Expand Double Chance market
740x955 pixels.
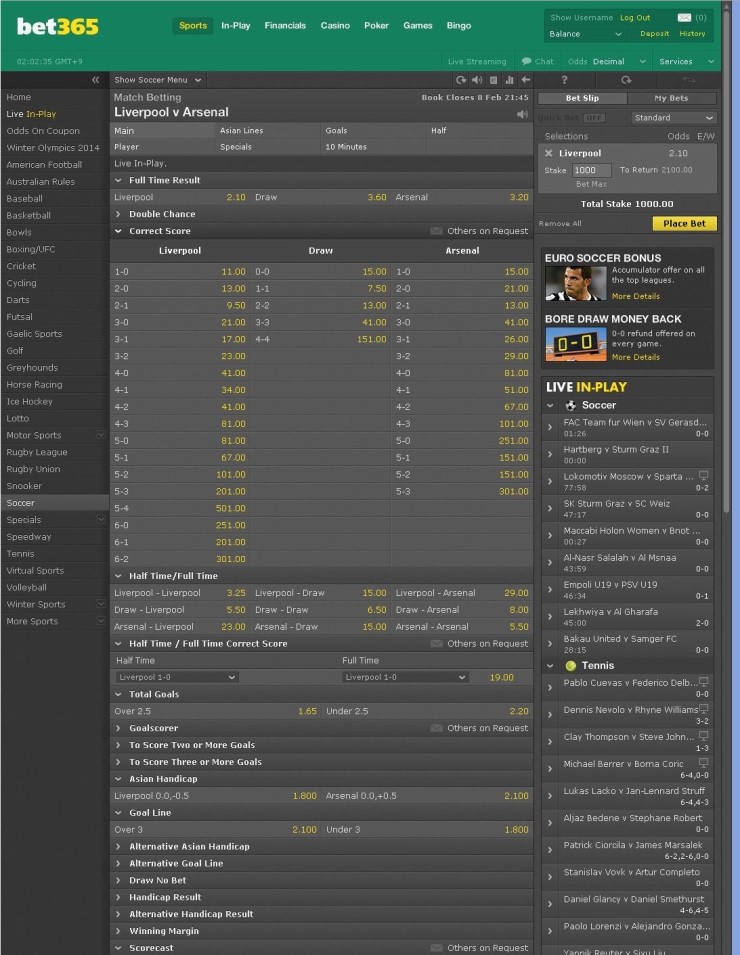[322, 214]
